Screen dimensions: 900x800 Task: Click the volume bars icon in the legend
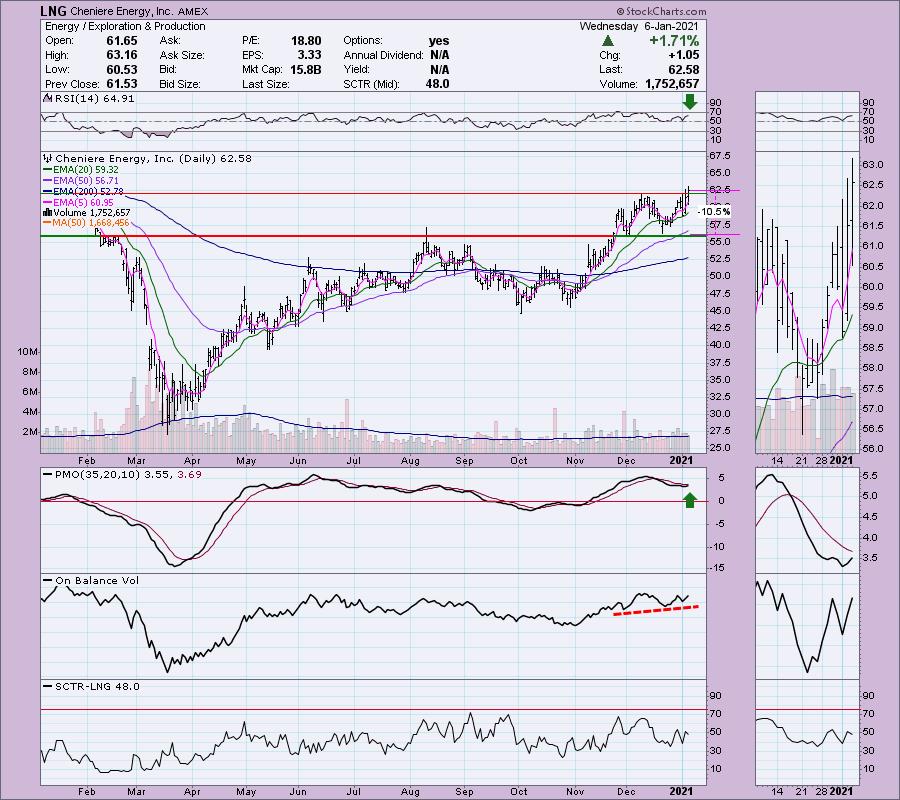[47, 213]
